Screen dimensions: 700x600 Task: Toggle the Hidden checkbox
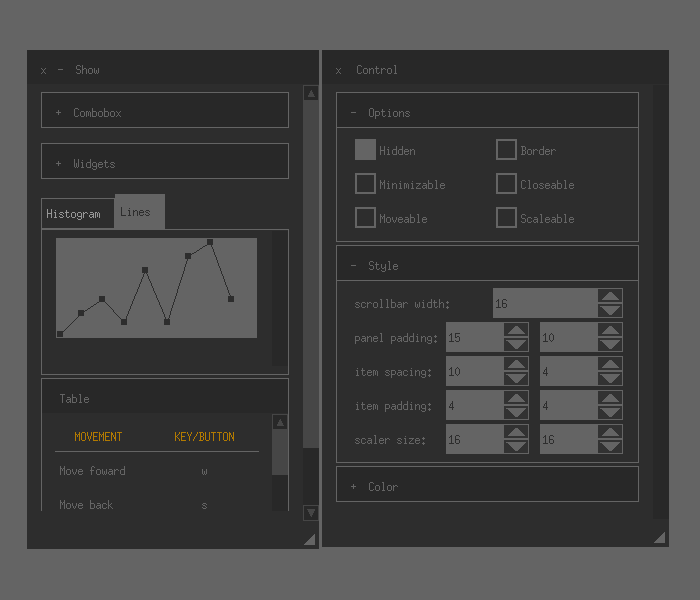tap(365, 150)
